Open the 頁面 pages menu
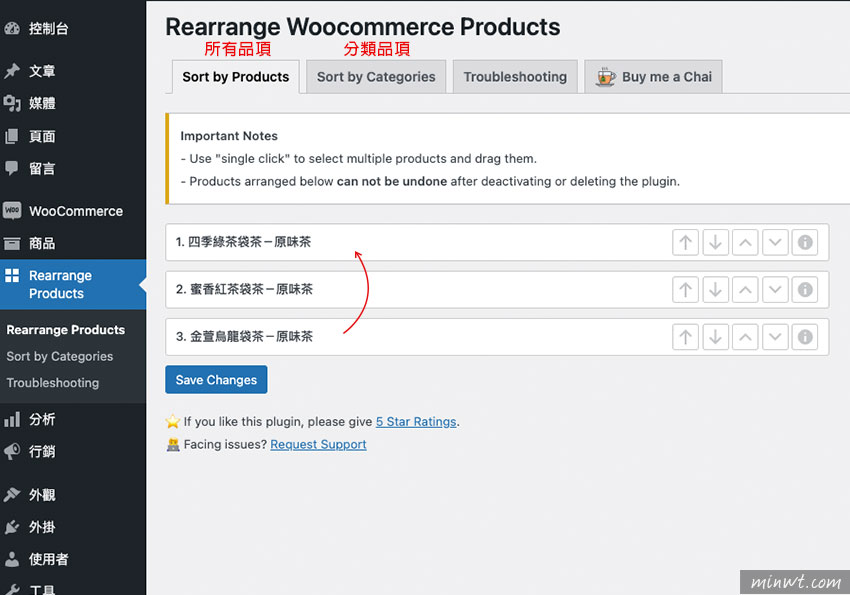 [73, 136]
